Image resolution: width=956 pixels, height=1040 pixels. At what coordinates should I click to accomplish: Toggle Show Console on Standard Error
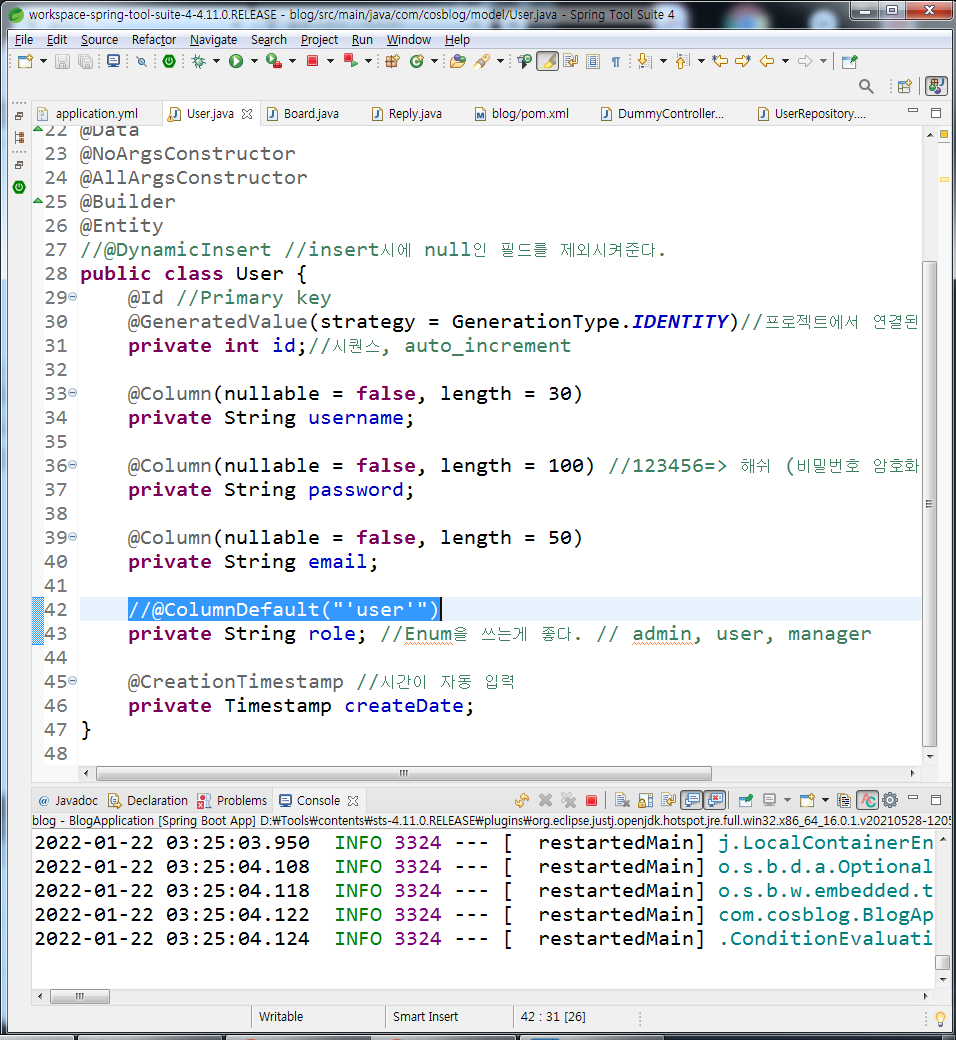[716, 801]
